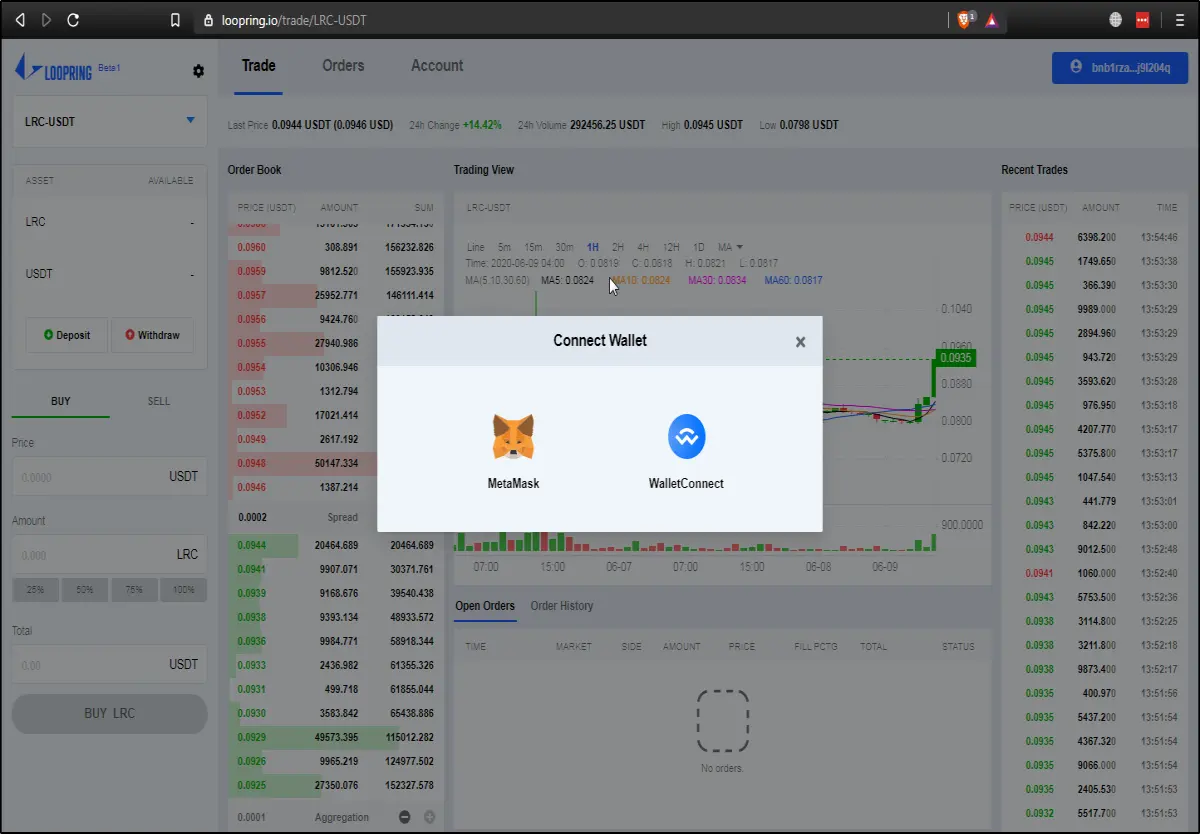Open the MA indicator dropdown

coord(730,247)
